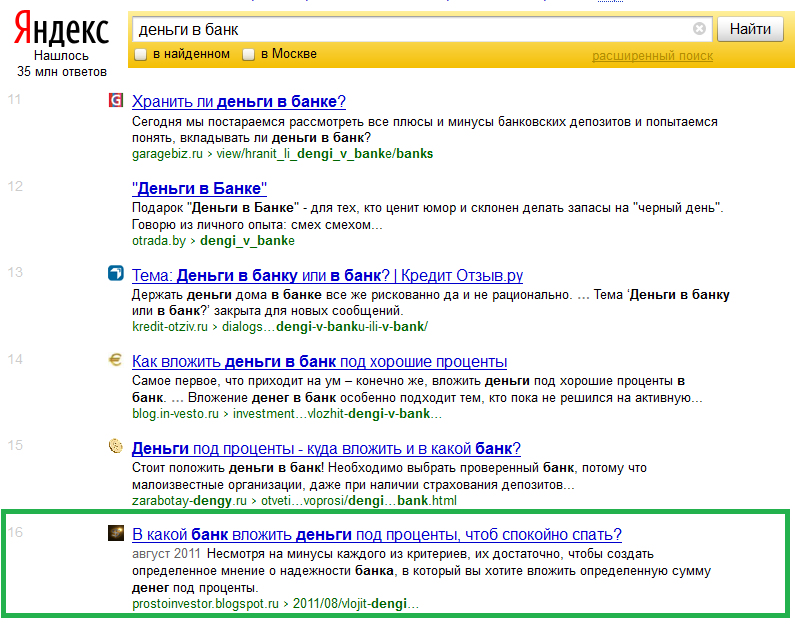This screenshot has width=795, height=627.
Task: Click the Найти search button
Action: (750, 29)
